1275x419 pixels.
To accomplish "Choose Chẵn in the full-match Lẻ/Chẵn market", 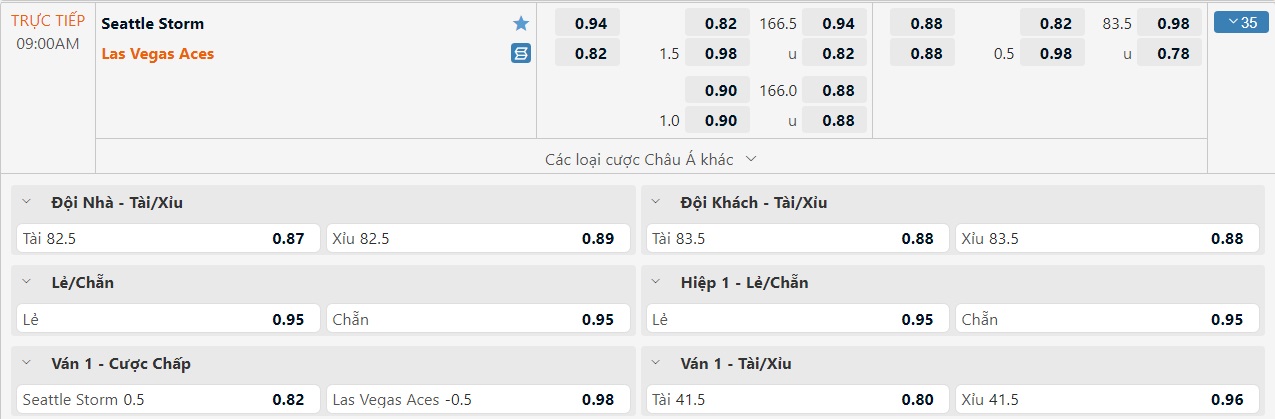I will point(478,320).
